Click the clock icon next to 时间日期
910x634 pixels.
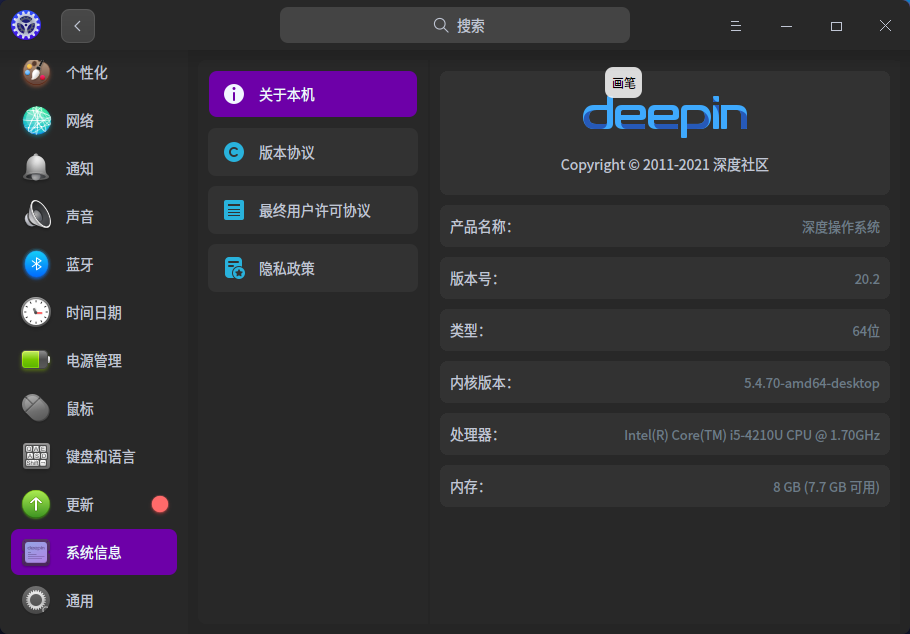tap(36, 312)
